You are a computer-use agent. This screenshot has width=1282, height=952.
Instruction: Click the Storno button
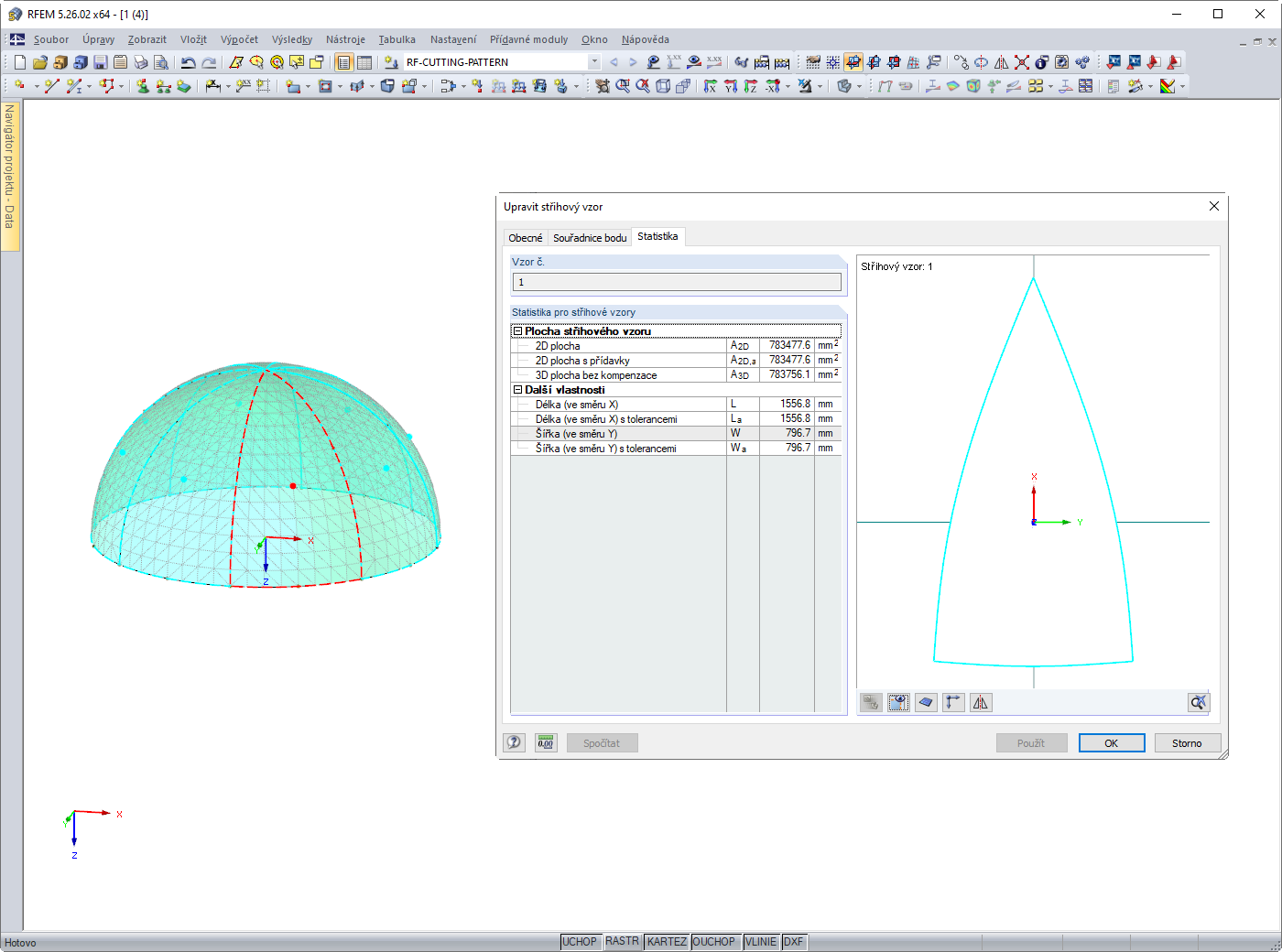click(1186, 743)
